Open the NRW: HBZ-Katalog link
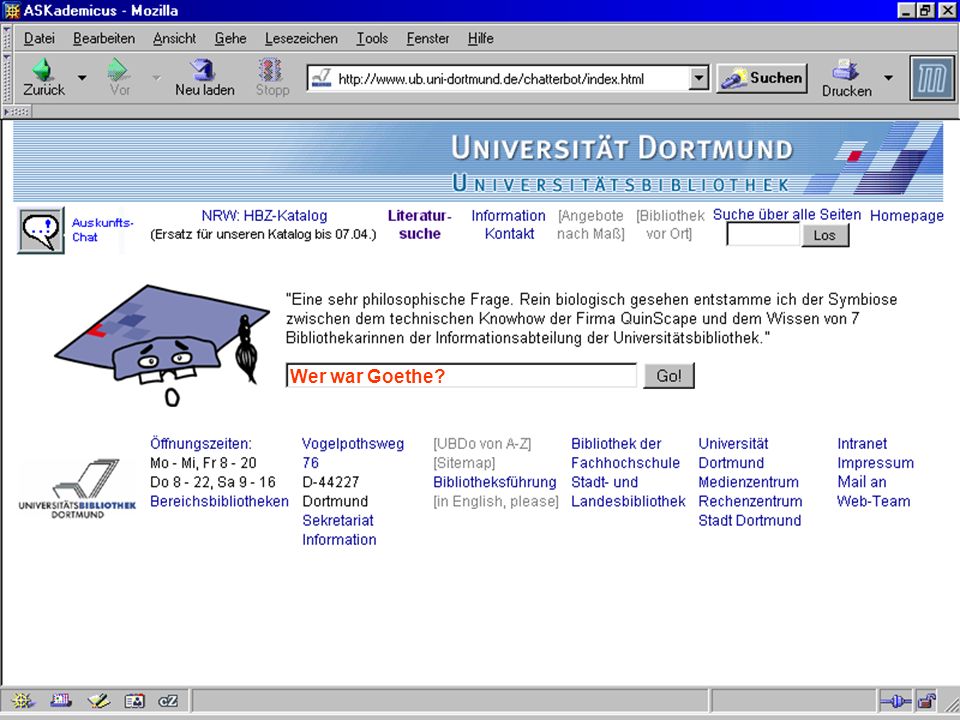Screen dimensions: 960x720 pyautogui.click(x=264, y=216)
